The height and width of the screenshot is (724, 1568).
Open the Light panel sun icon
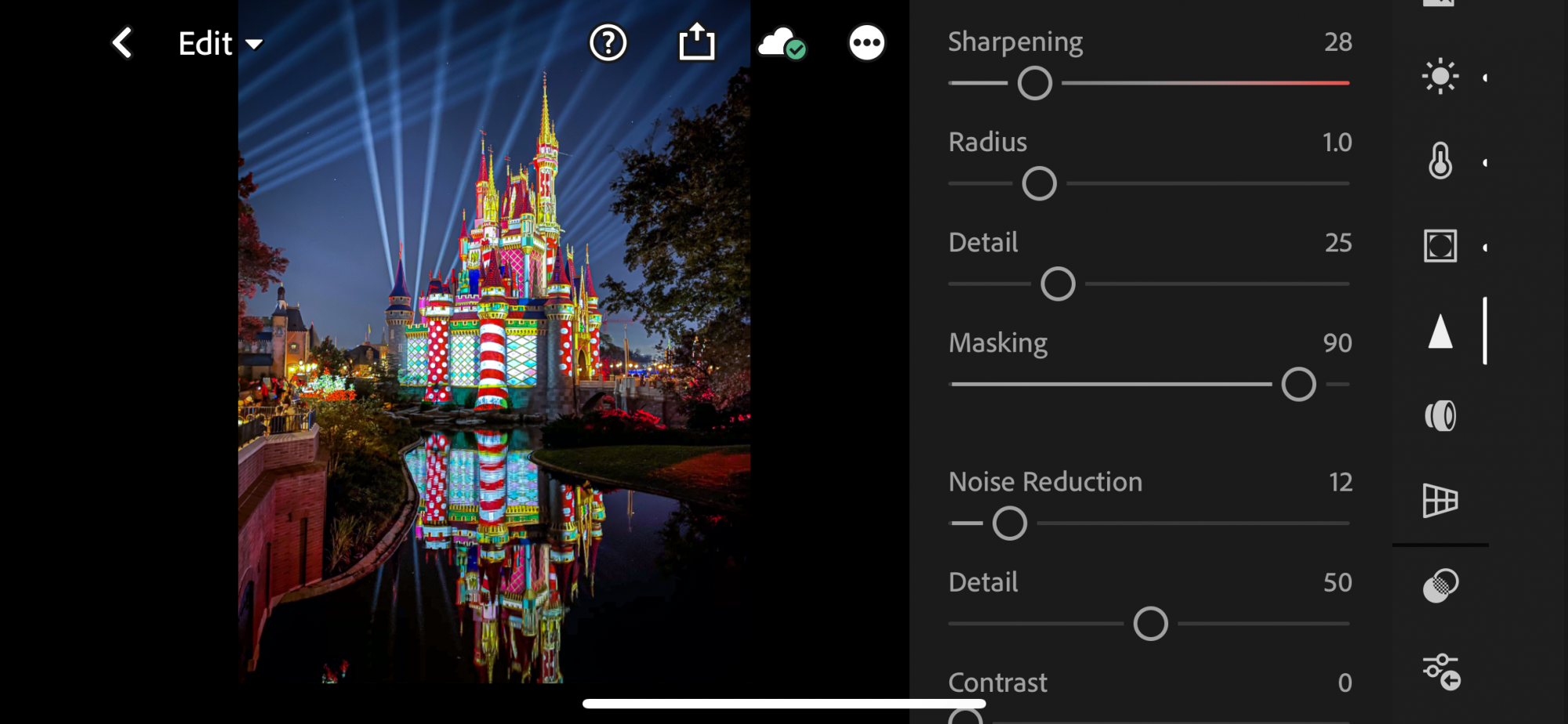point(1440,77)
